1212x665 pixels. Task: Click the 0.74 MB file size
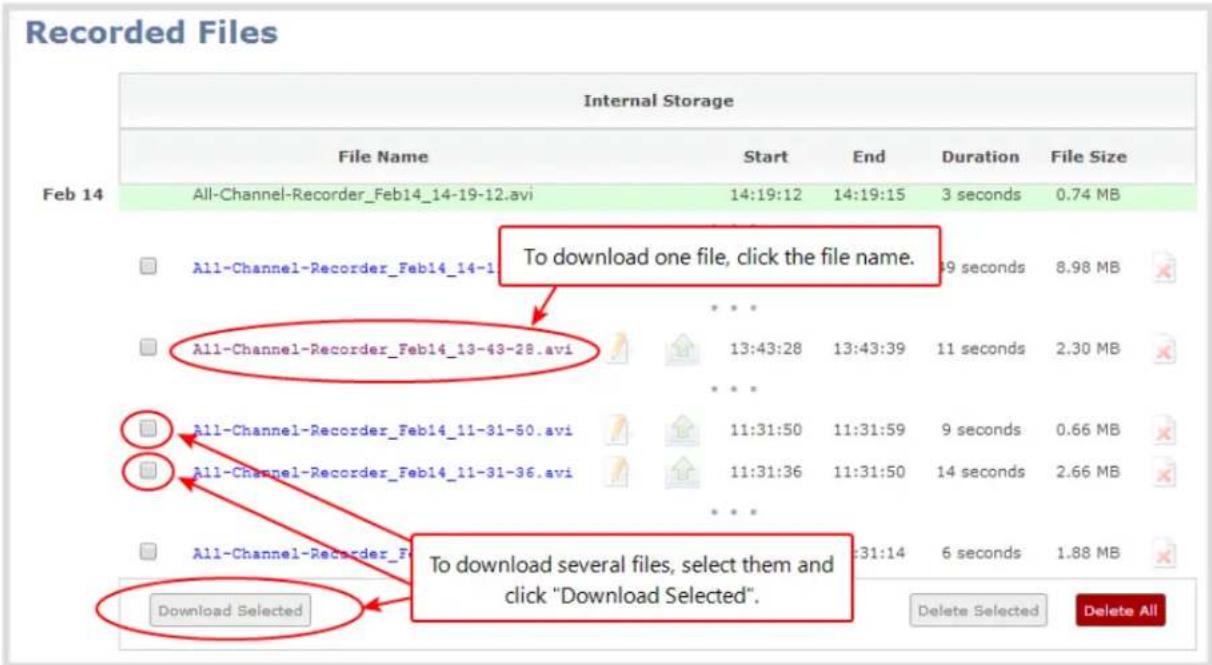click(1088, 195)
